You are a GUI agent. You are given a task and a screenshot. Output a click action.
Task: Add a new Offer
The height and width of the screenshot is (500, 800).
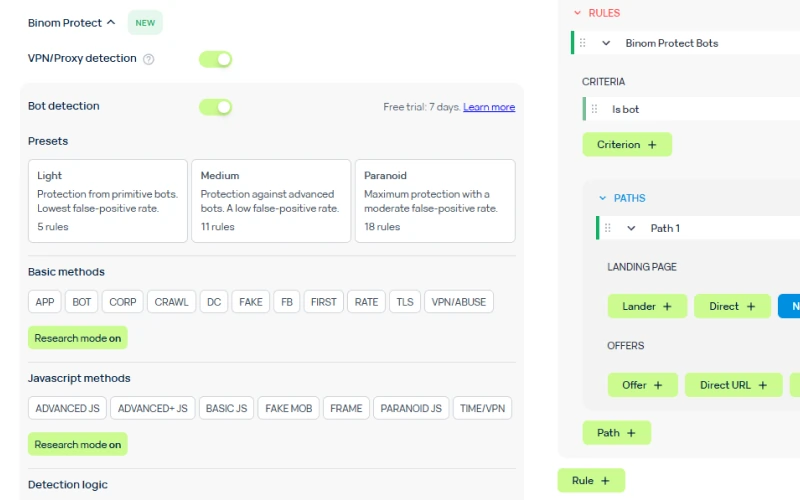[x=642, y=385]
